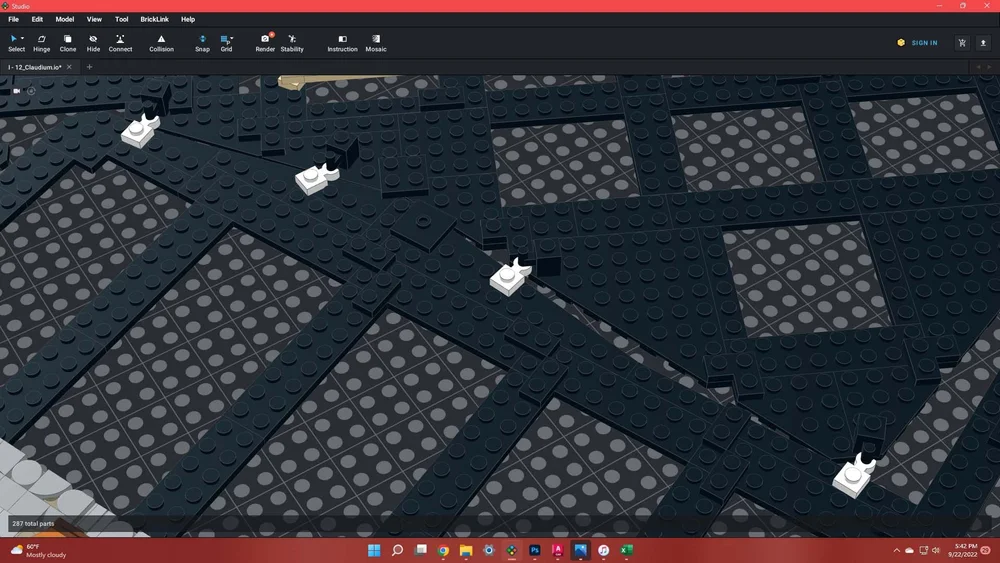The image size is (1000, 563).
Task: Open the Settings gear taskbar app
Action: (489, 550)
